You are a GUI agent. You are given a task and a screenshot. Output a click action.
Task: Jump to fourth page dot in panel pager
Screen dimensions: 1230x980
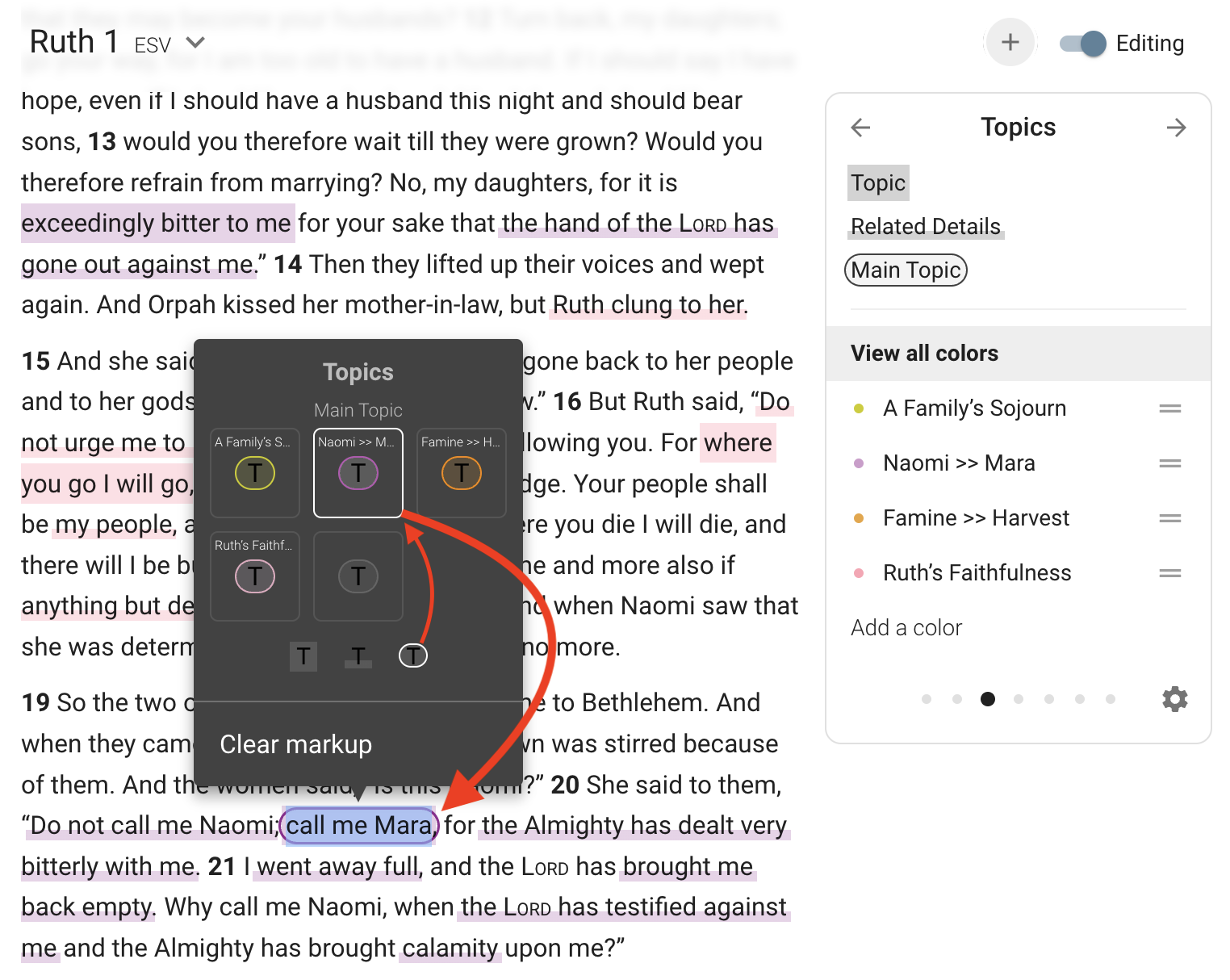1019,699
